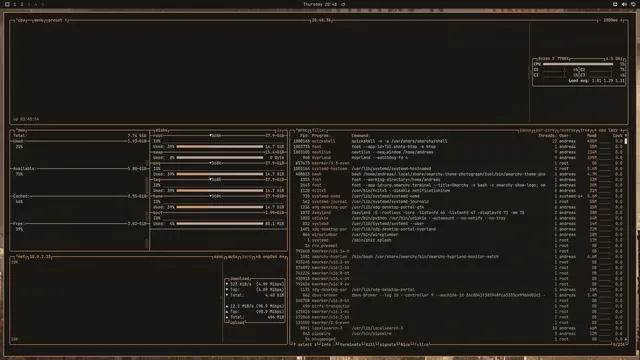This screenshot has height=360, width=640.
Task: Click the 2000ms update interval value
Action: tap(611, 20)
